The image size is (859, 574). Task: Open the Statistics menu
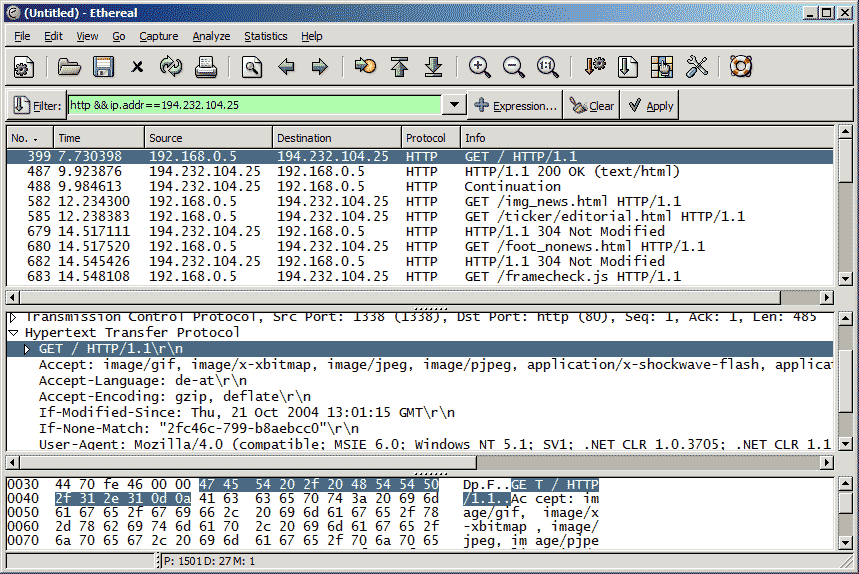[x=266, y=36]
